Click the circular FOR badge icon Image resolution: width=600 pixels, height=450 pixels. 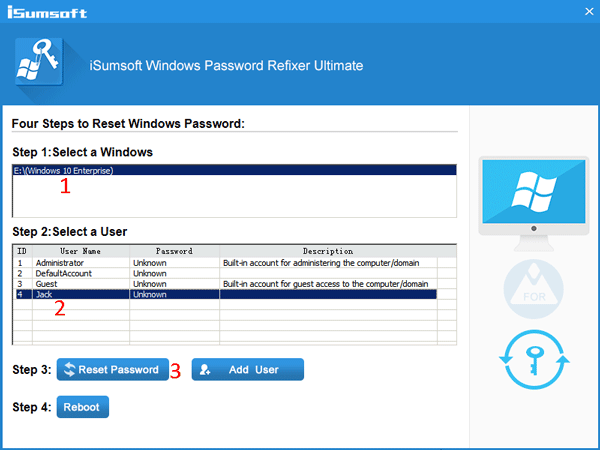pos(533,289)
